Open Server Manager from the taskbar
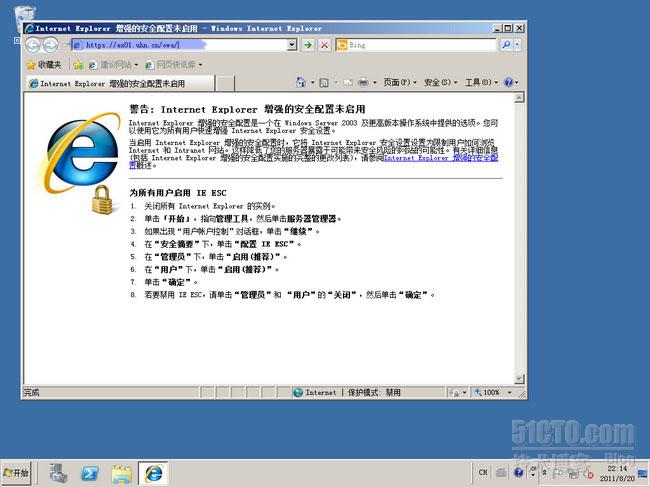Viewport: 650px width, 487px height. point(58,473)
